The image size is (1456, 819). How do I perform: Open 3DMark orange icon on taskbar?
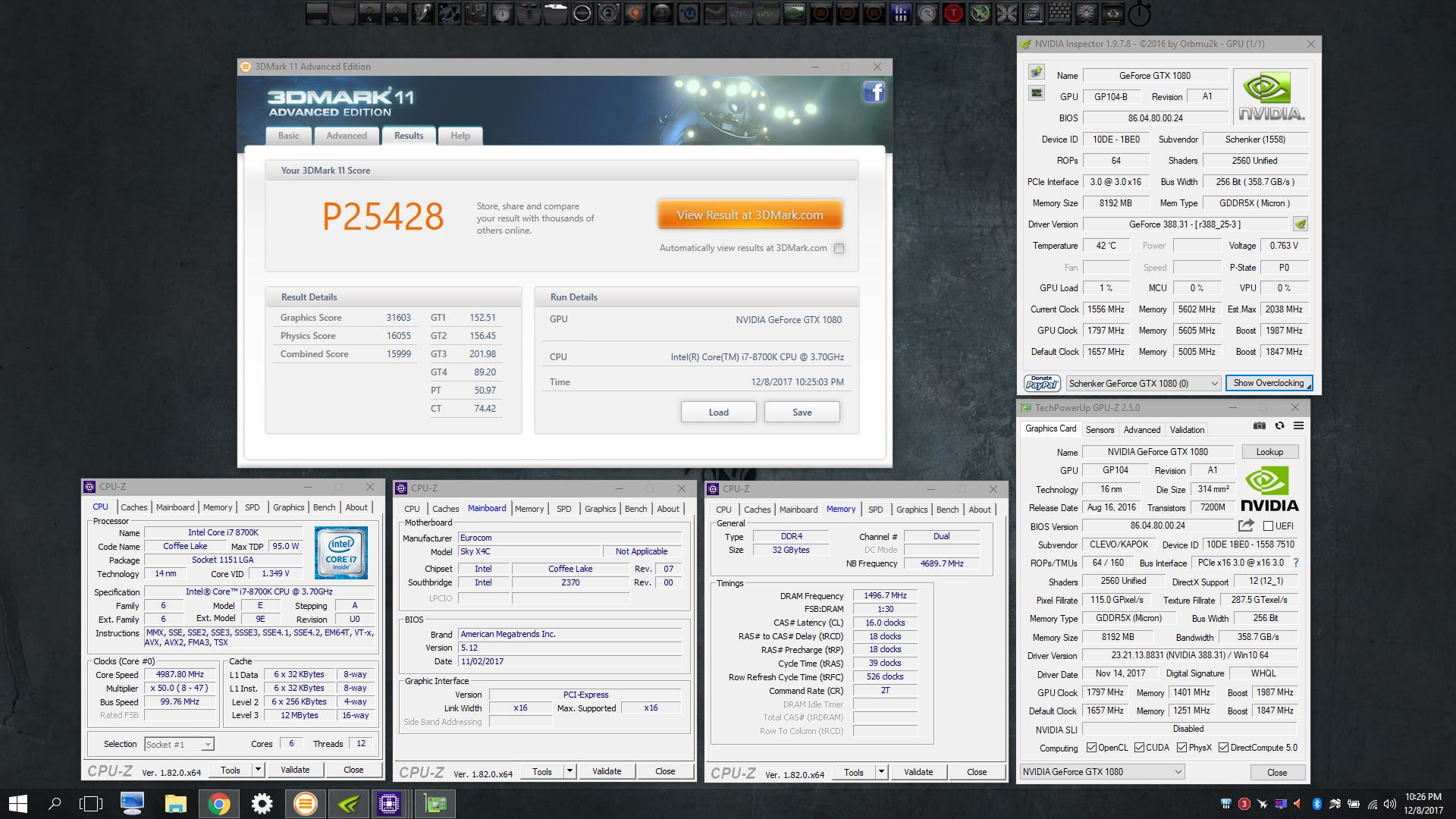305,804
